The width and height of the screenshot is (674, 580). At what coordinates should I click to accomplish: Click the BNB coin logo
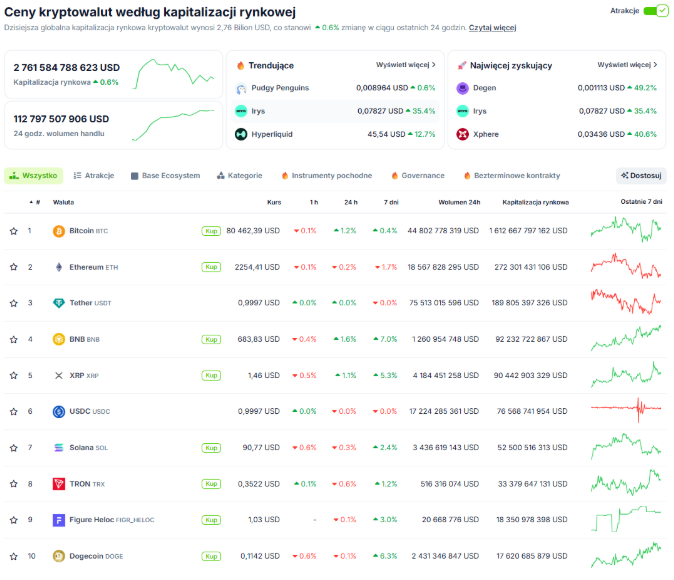tap(58, 339)
